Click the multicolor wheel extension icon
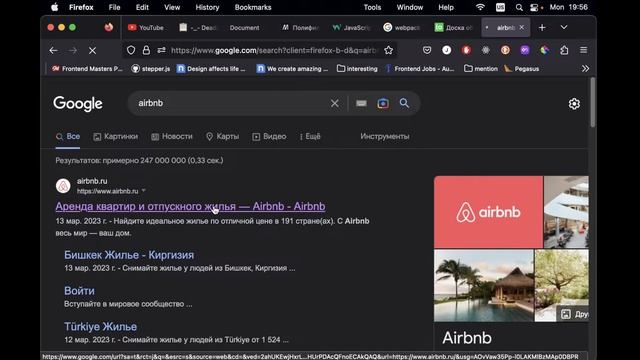Screen dimensions: 640x360 (544, 50)
